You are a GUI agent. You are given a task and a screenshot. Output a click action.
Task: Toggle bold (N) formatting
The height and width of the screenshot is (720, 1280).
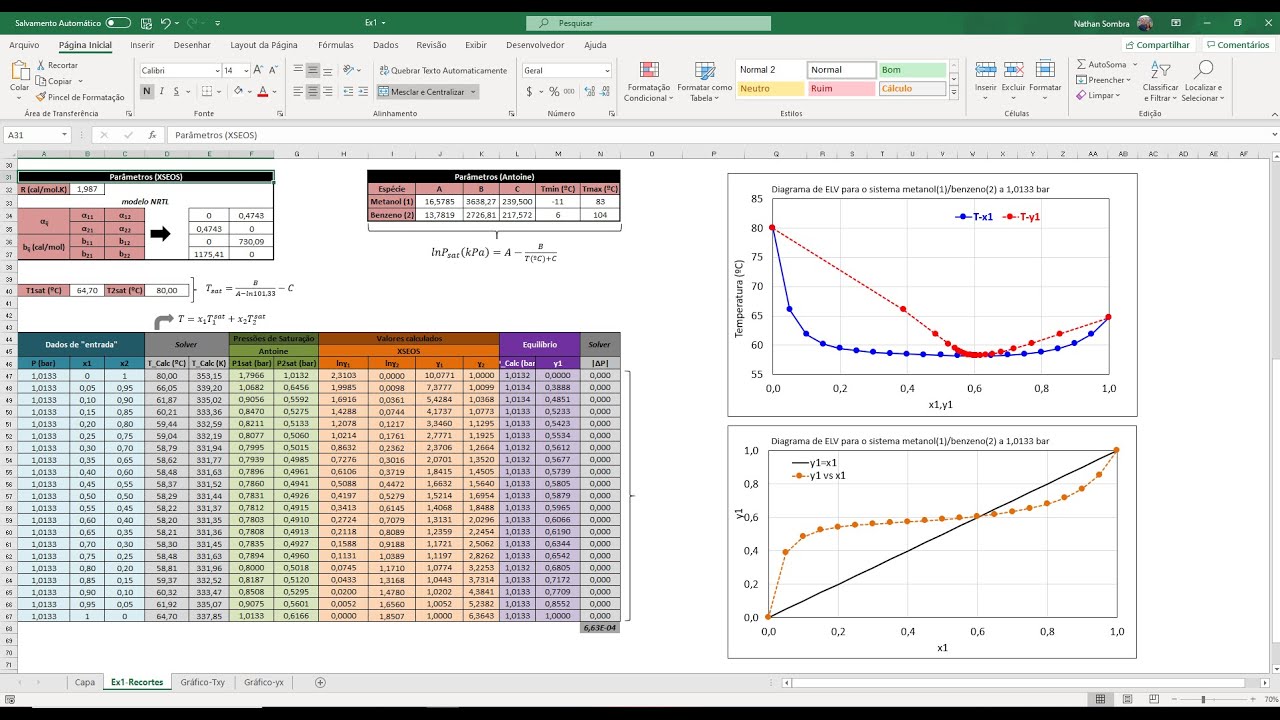[x=147, y=91]
